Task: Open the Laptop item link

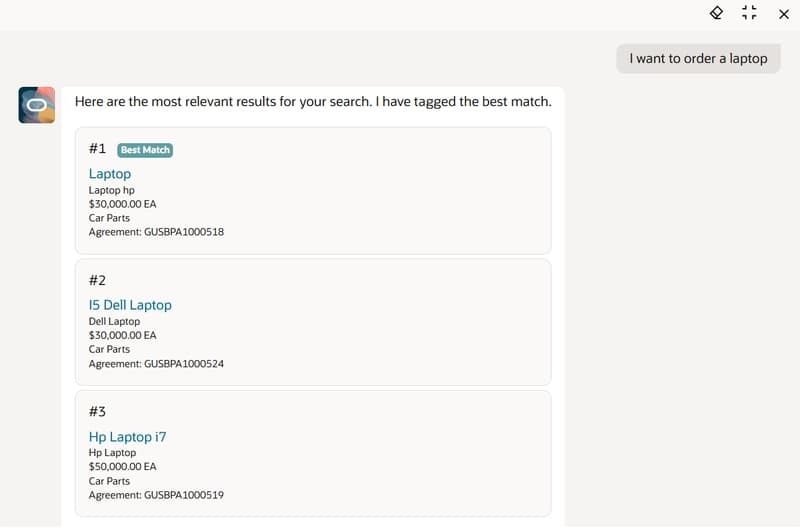Action: 110,173
